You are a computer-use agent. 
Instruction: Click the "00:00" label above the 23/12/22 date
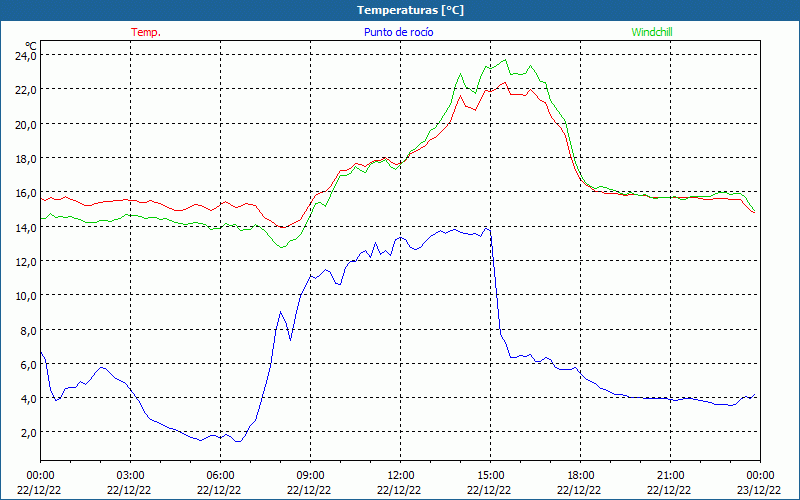click(760, 476)
